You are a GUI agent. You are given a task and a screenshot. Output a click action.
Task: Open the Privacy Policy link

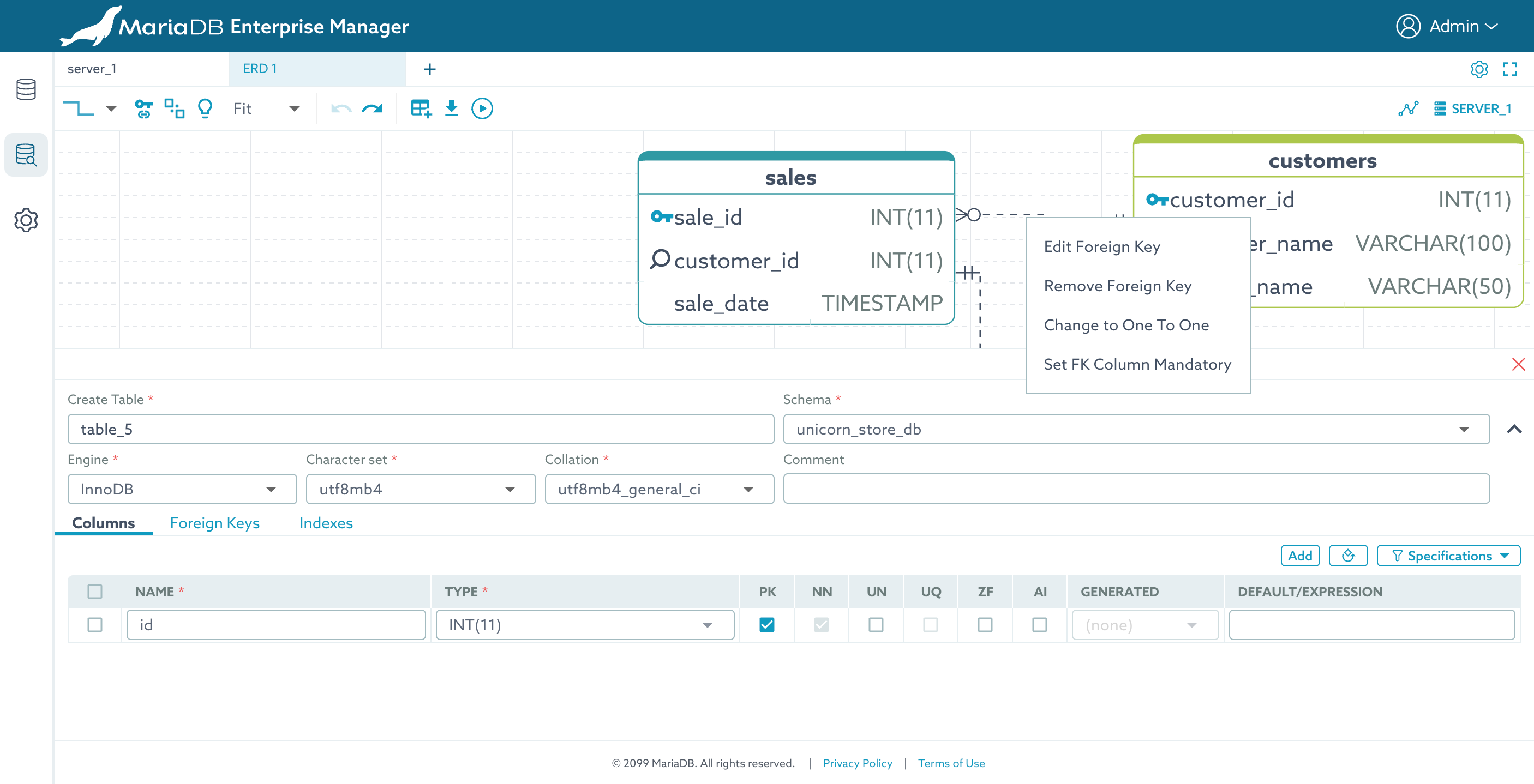857,763
